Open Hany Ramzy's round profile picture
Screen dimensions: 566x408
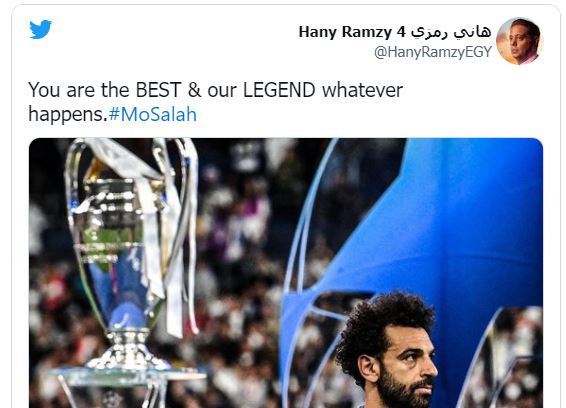pos(519,41)
